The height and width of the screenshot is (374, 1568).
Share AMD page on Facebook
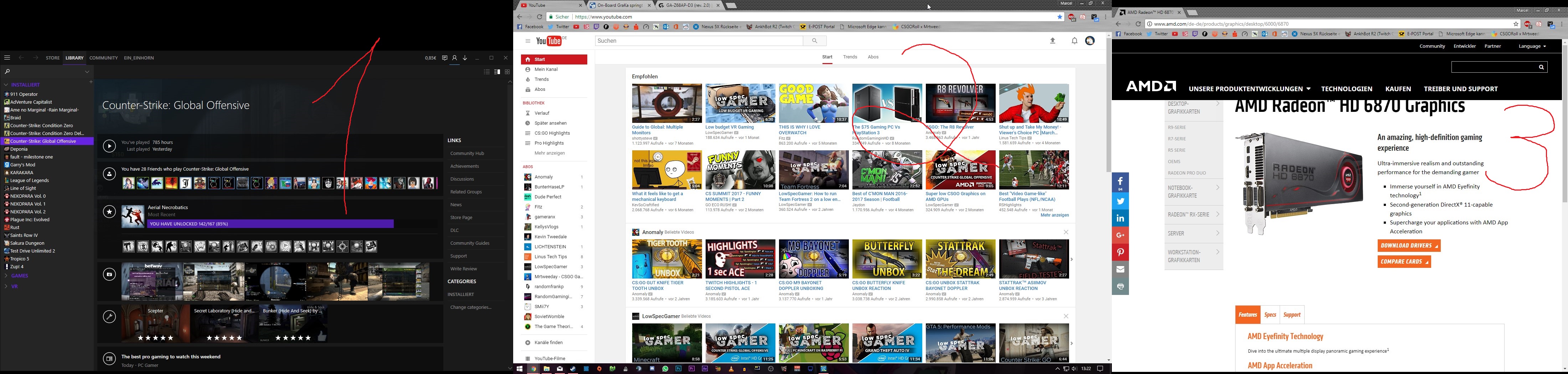pyautogui.click(x=1121, y=182)
